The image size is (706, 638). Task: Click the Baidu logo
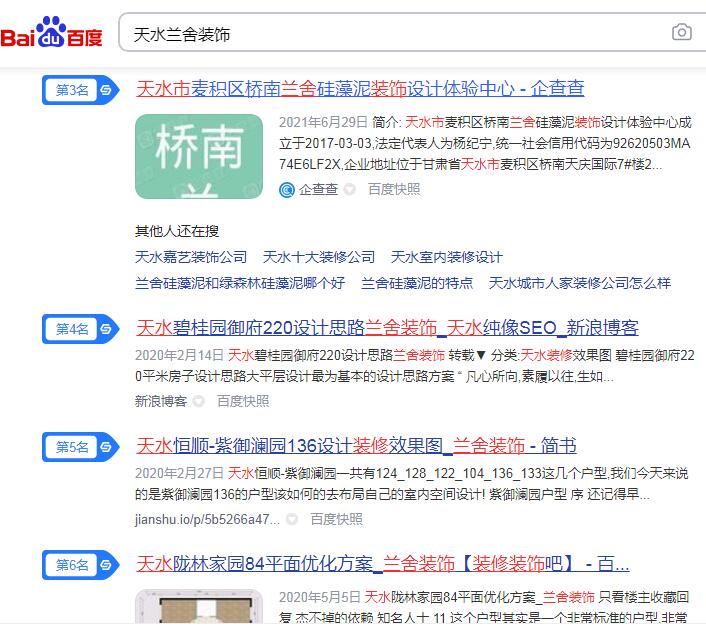point(51,32)
